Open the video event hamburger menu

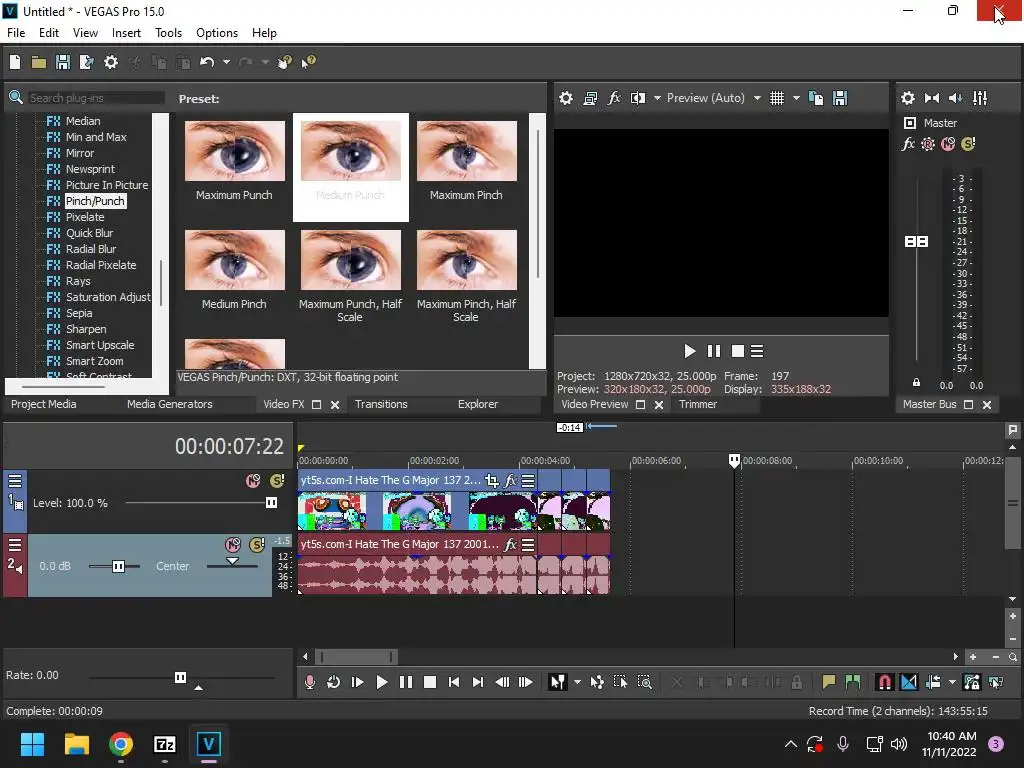[x=528, y=481]
